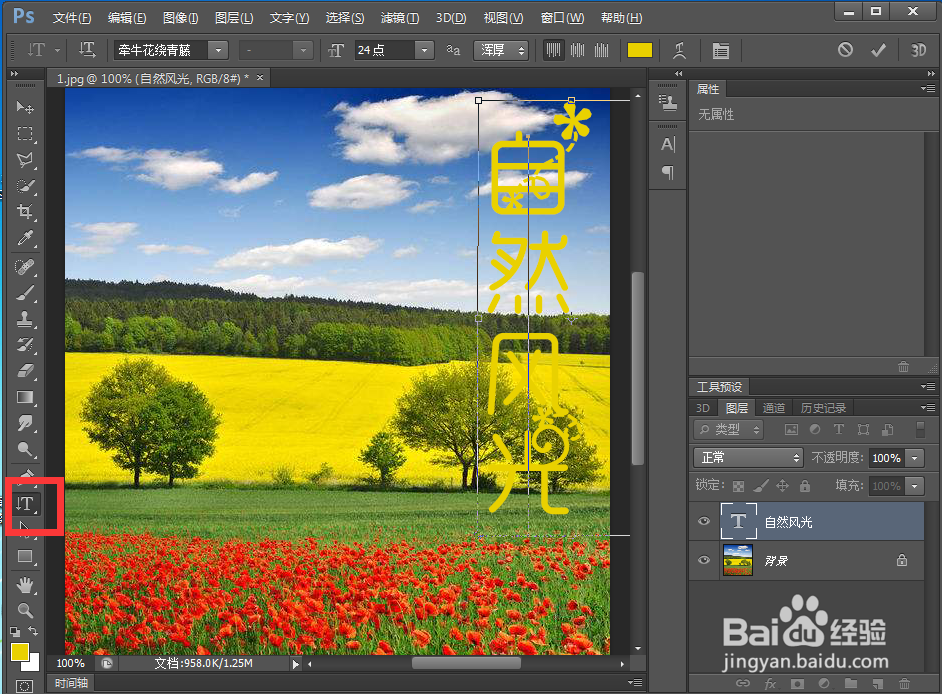Toggle Quick Mask mode

[x=25, y=686]
